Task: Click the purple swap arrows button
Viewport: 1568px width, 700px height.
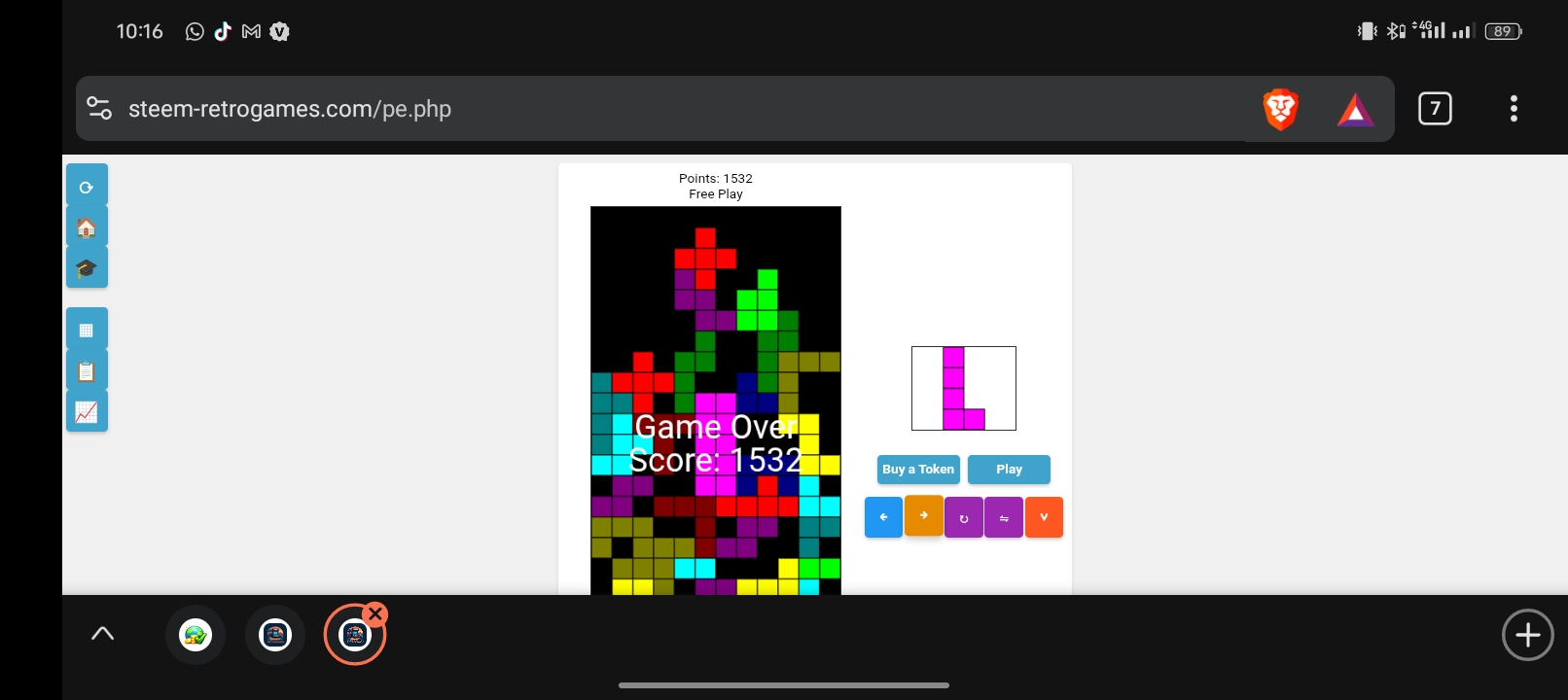Action: pyautogui.click(x=1003, y=517)
